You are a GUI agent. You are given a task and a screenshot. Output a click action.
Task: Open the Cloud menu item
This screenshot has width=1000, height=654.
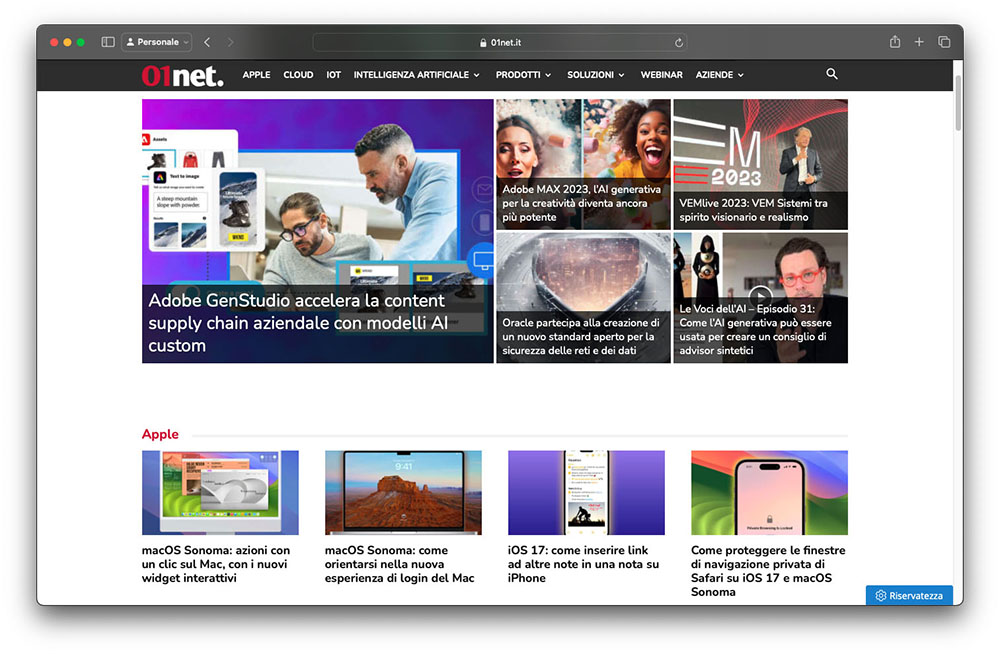pyautogui.click(x=298, y=75)
